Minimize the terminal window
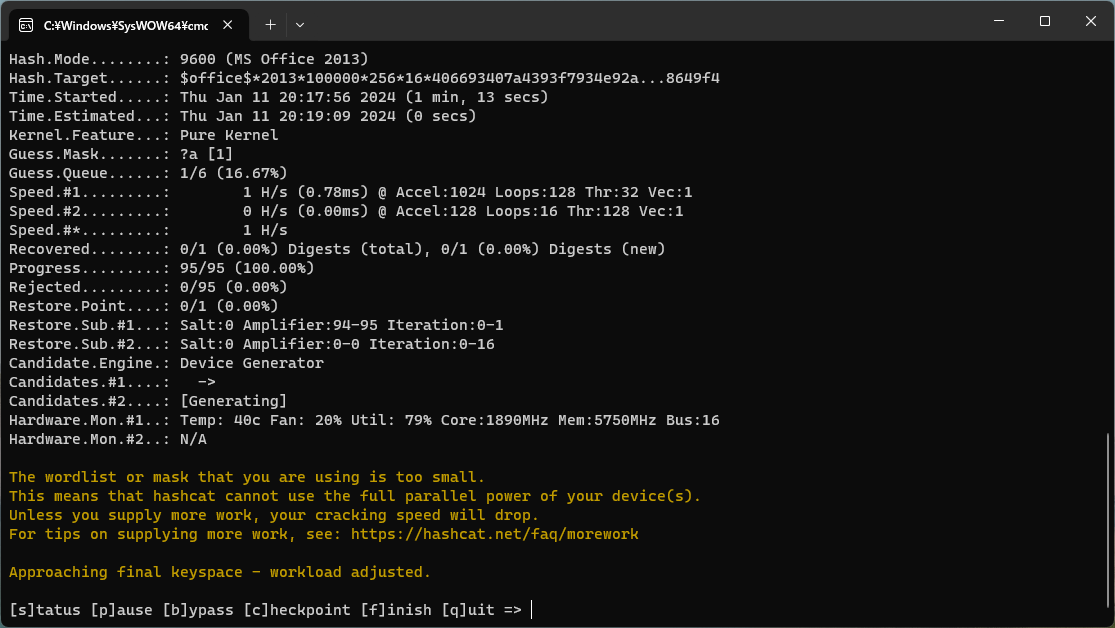 999,21
